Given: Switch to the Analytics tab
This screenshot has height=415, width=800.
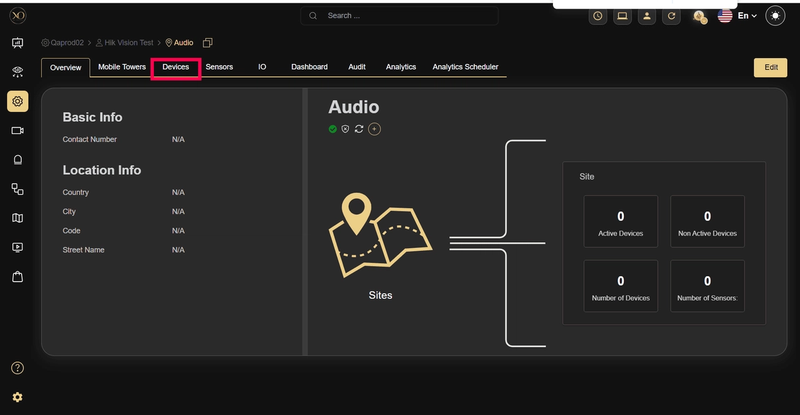Looking at the screenshot, I should [401, 67].
